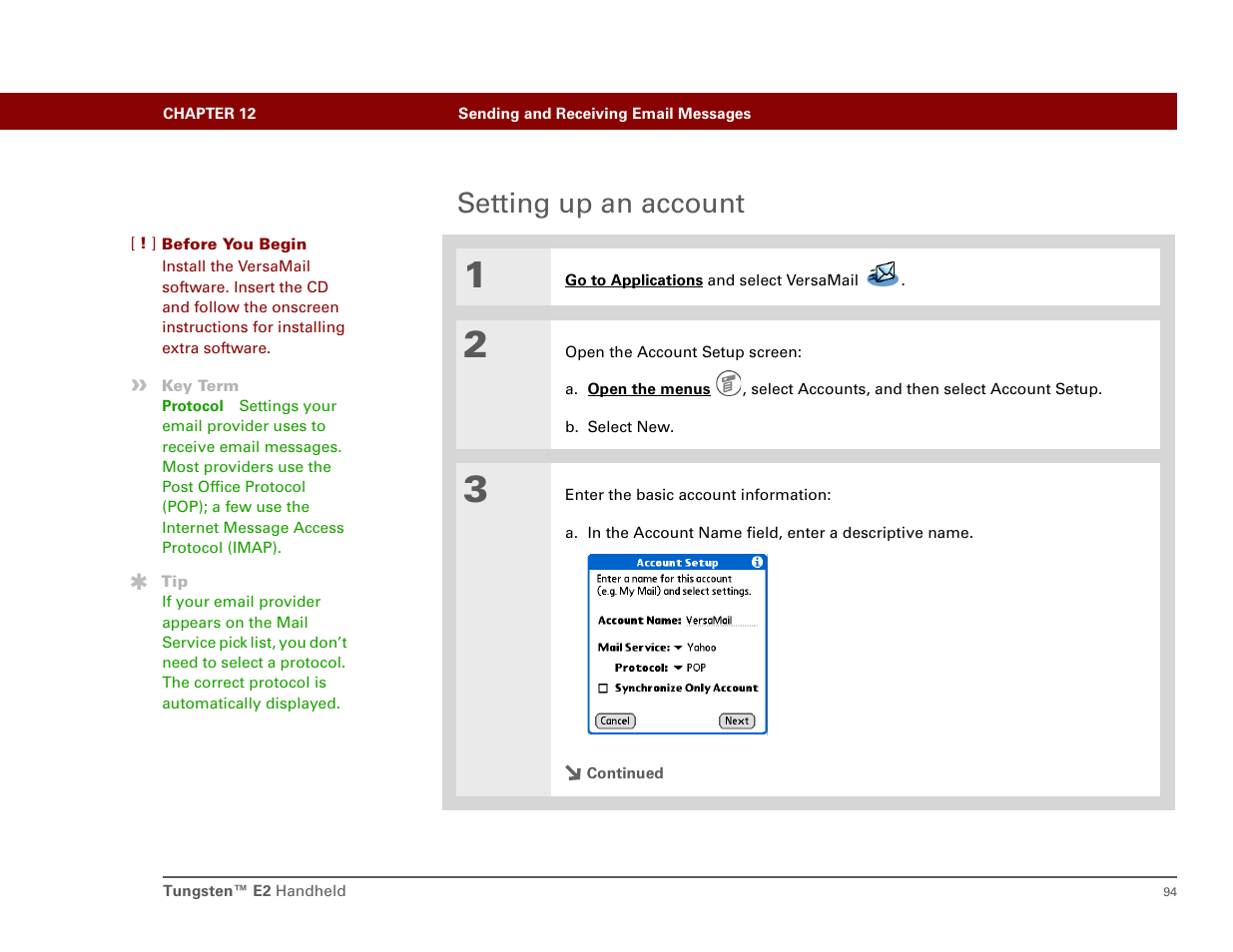Click the Account Setup title bar
The image size is (1233, 952).
pyautogui.click(x=678, y=563)
